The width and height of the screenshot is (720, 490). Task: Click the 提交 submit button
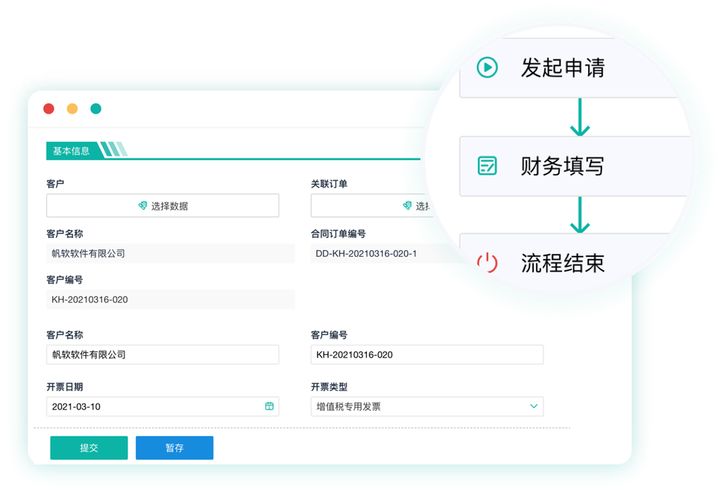pyautogui.click(x=89, y=447)
